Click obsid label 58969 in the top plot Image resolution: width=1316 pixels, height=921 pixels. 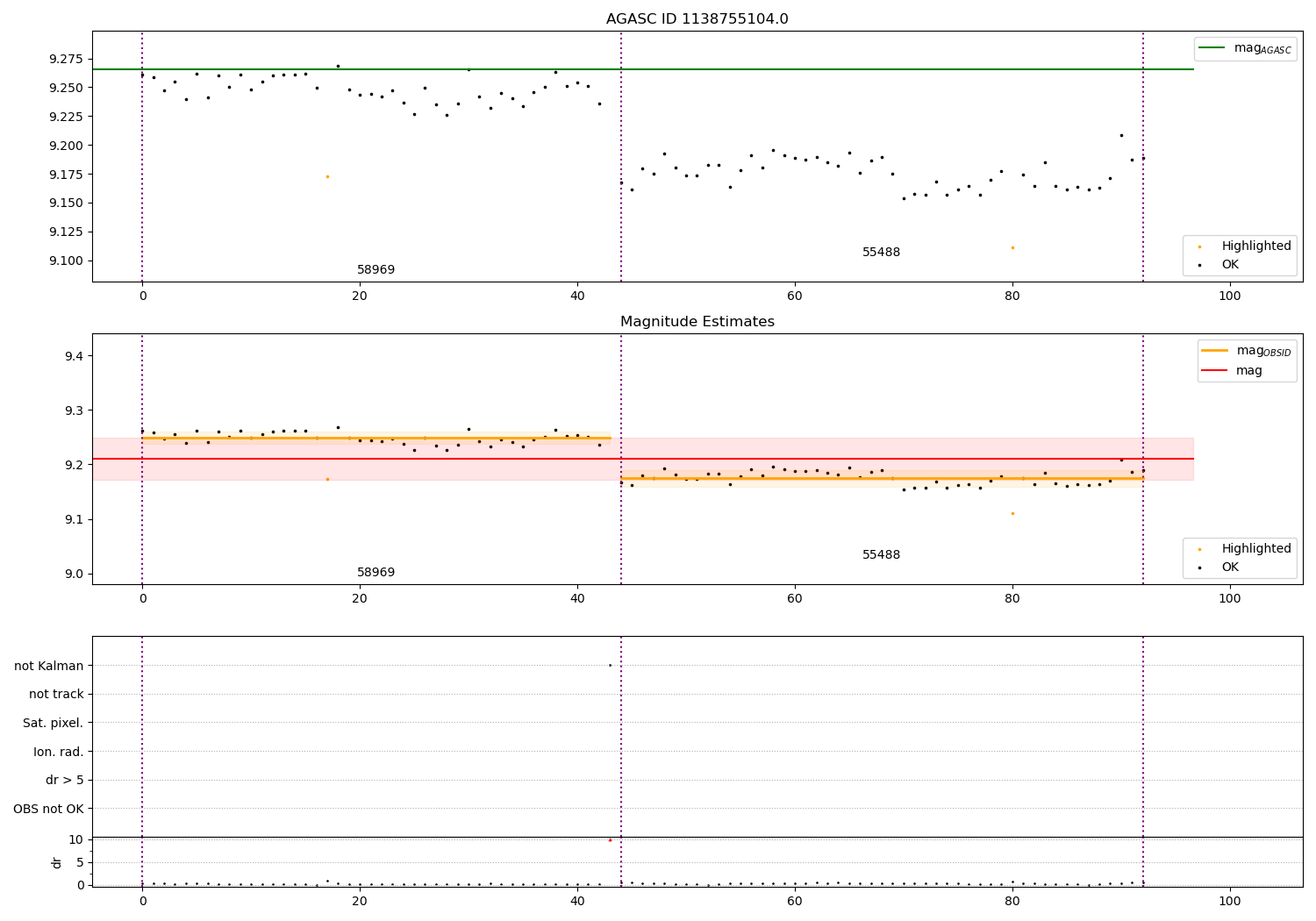pos(375,270)
